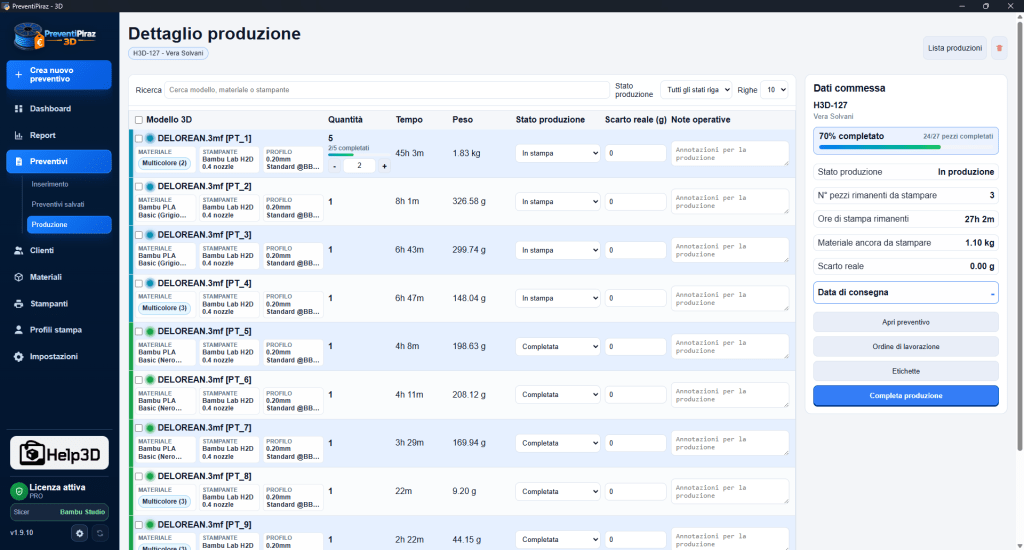Click the plus icon of Crea nuovo preventivo
The image size is (1024, 550).
[18, 74]
